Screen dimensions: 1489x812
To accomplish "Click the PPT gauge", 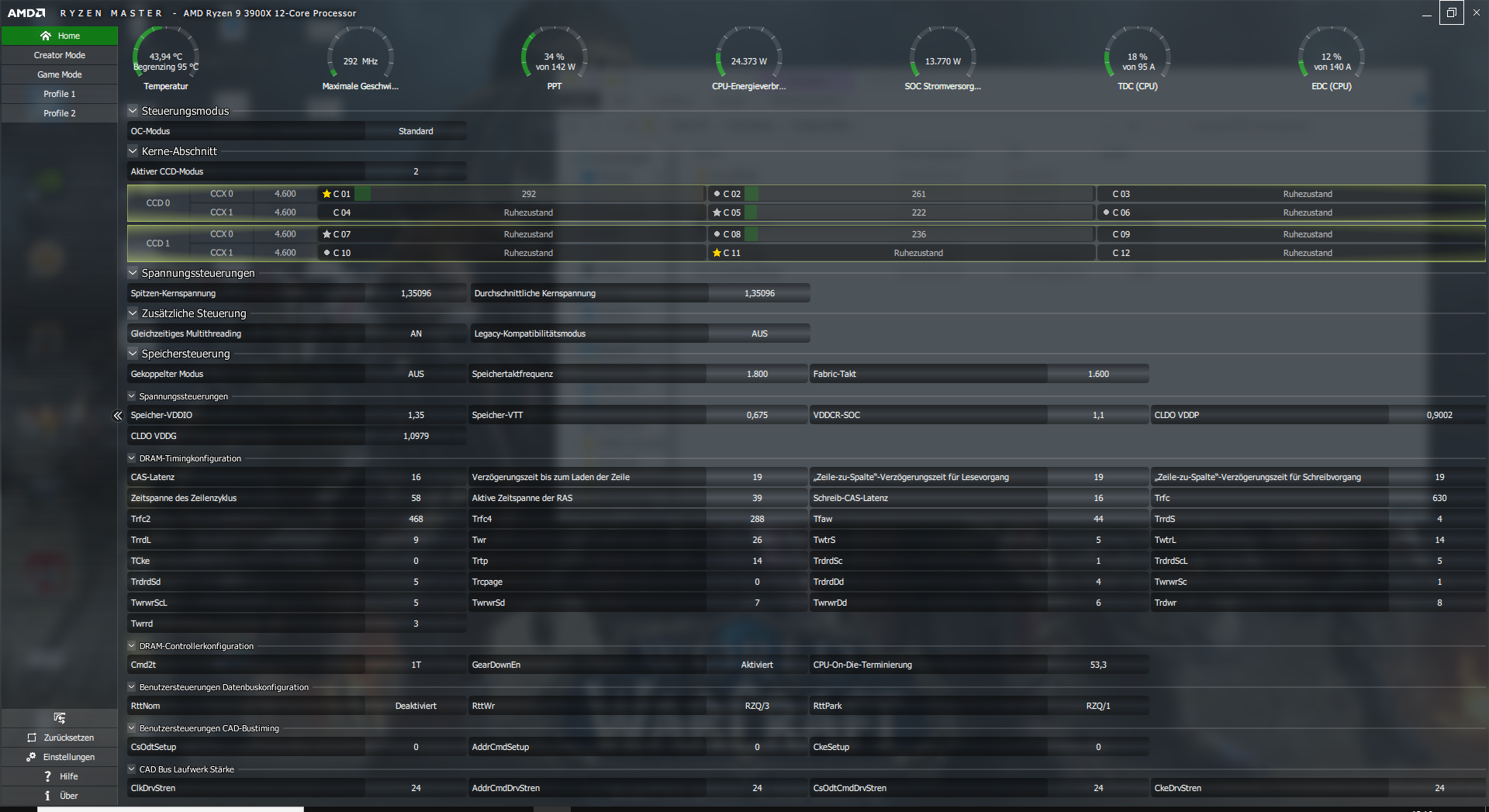I will pos(554,58).
